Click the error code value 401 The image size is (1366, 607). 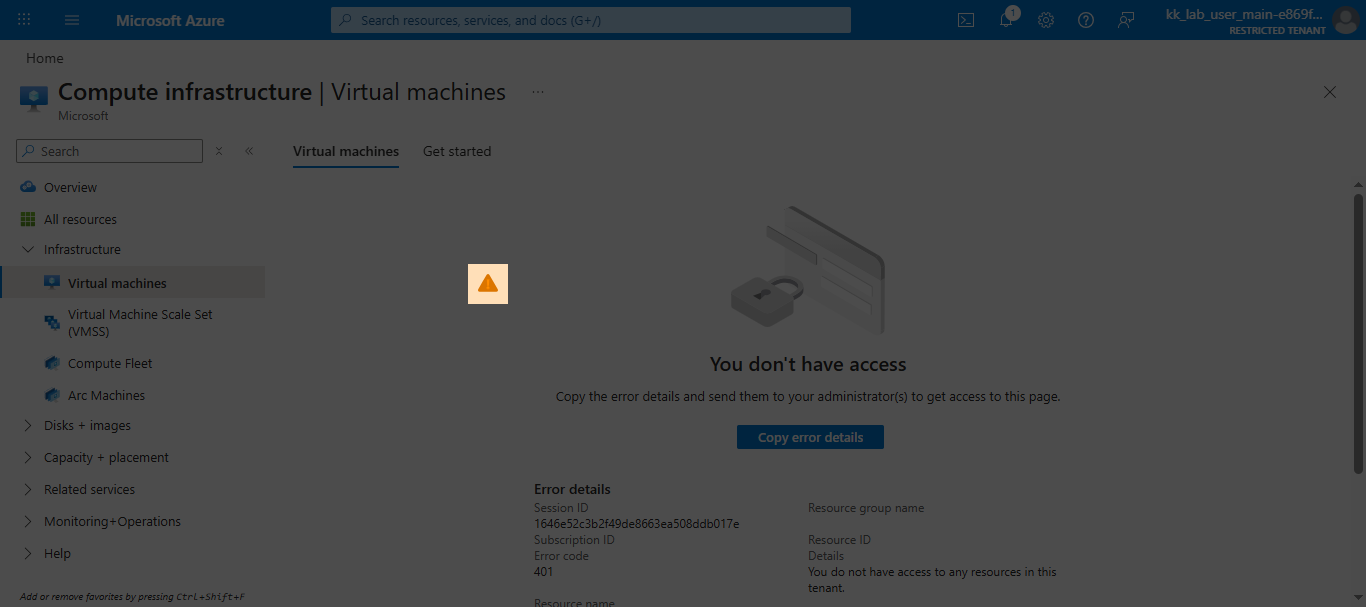tap(543, 572)
